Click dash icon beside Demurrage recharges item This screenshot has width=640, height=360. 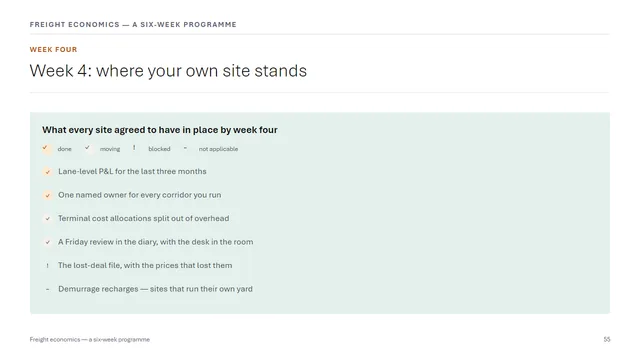(47, 289)
